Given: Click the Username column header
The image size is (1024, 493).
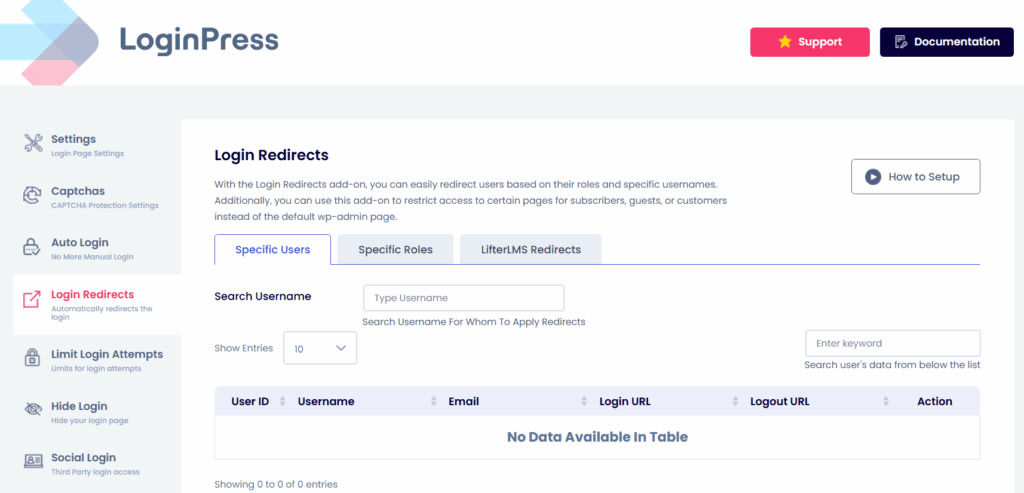Looking at the screenshot, I should (326, 402).
